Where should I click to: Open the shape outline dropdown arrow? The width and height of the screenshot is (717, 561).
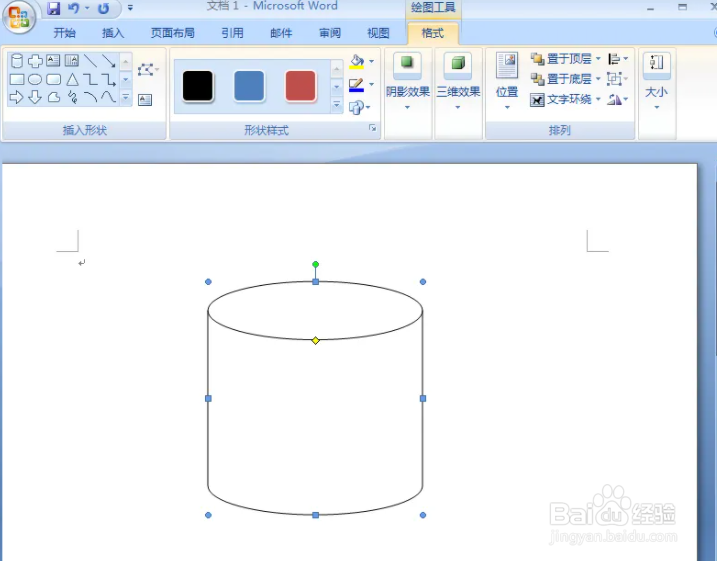click(x=371, y=85)
